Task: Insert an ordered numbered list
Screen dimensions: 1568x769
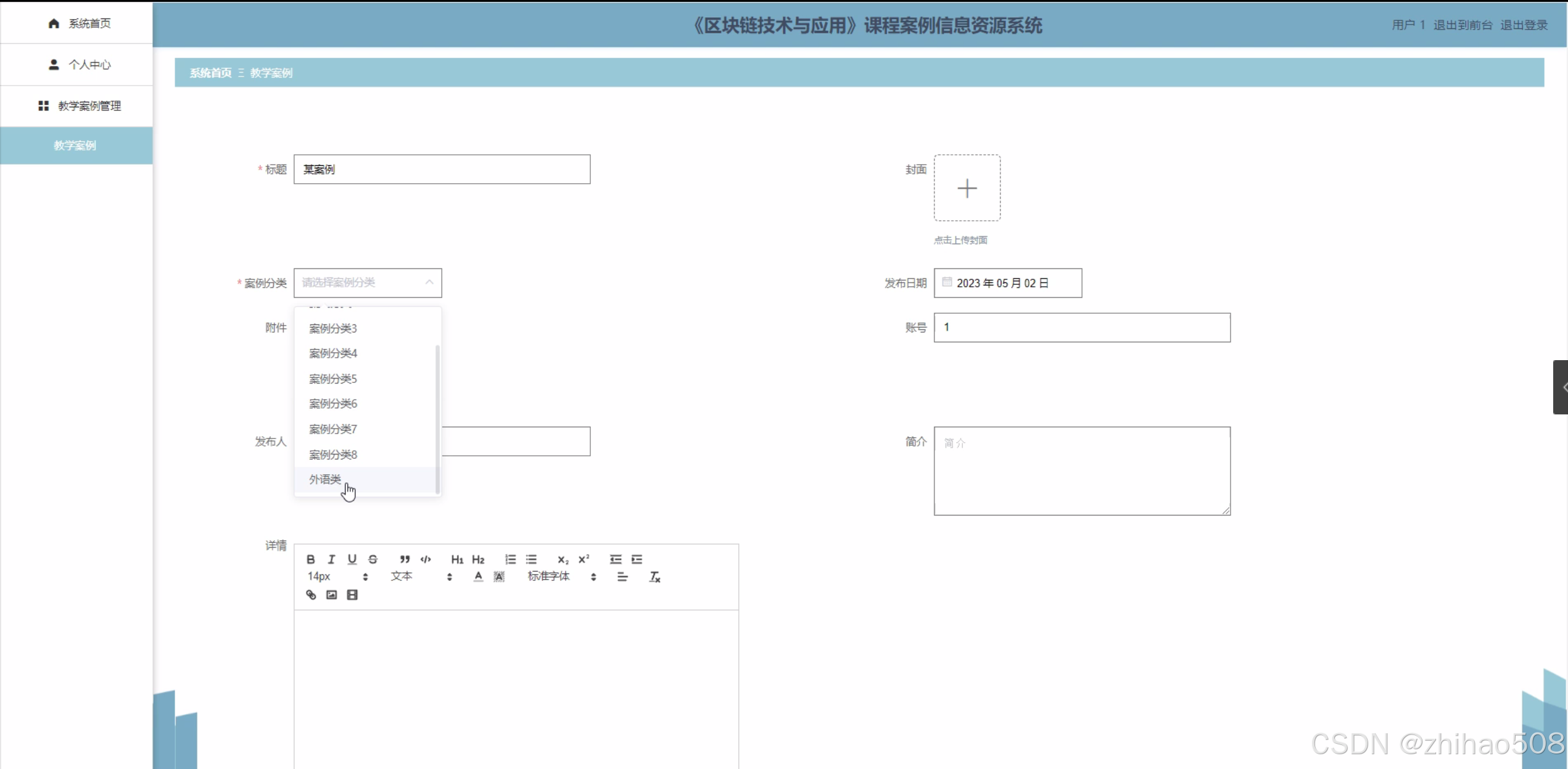Action: pos(510,559)
